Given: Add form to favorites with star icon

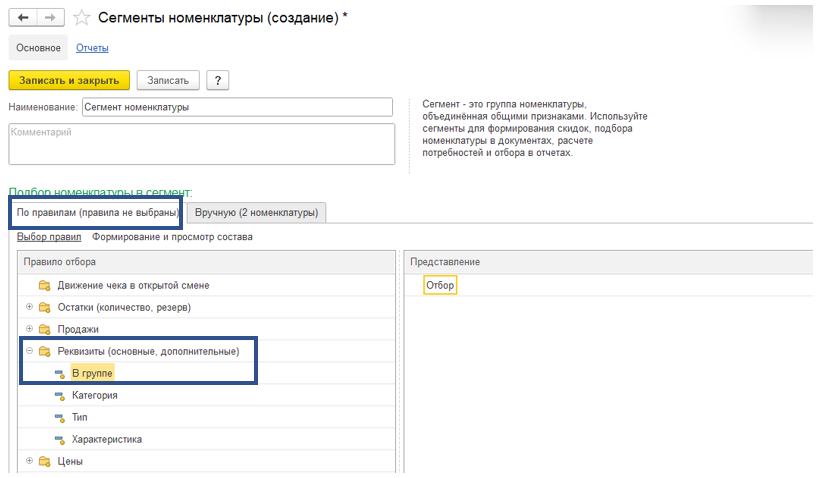Looking at the screenshot, I should pos(81,18).
